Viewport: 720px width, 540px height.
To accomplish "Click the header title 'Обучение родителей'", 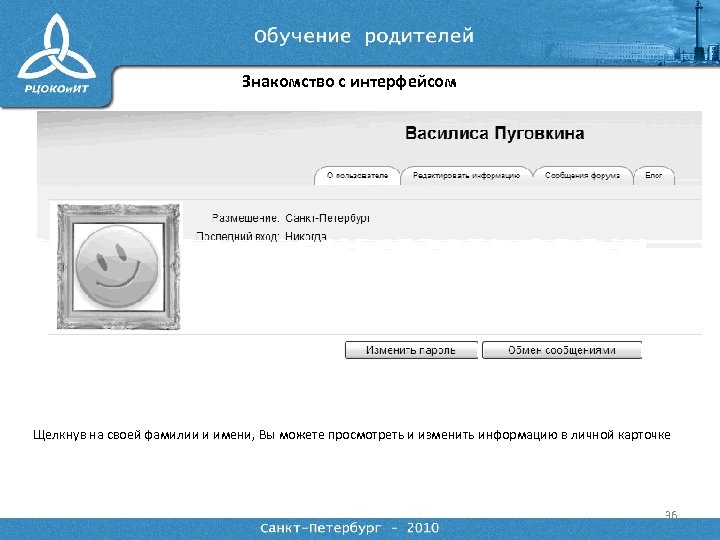I will [x=364, y=36].
